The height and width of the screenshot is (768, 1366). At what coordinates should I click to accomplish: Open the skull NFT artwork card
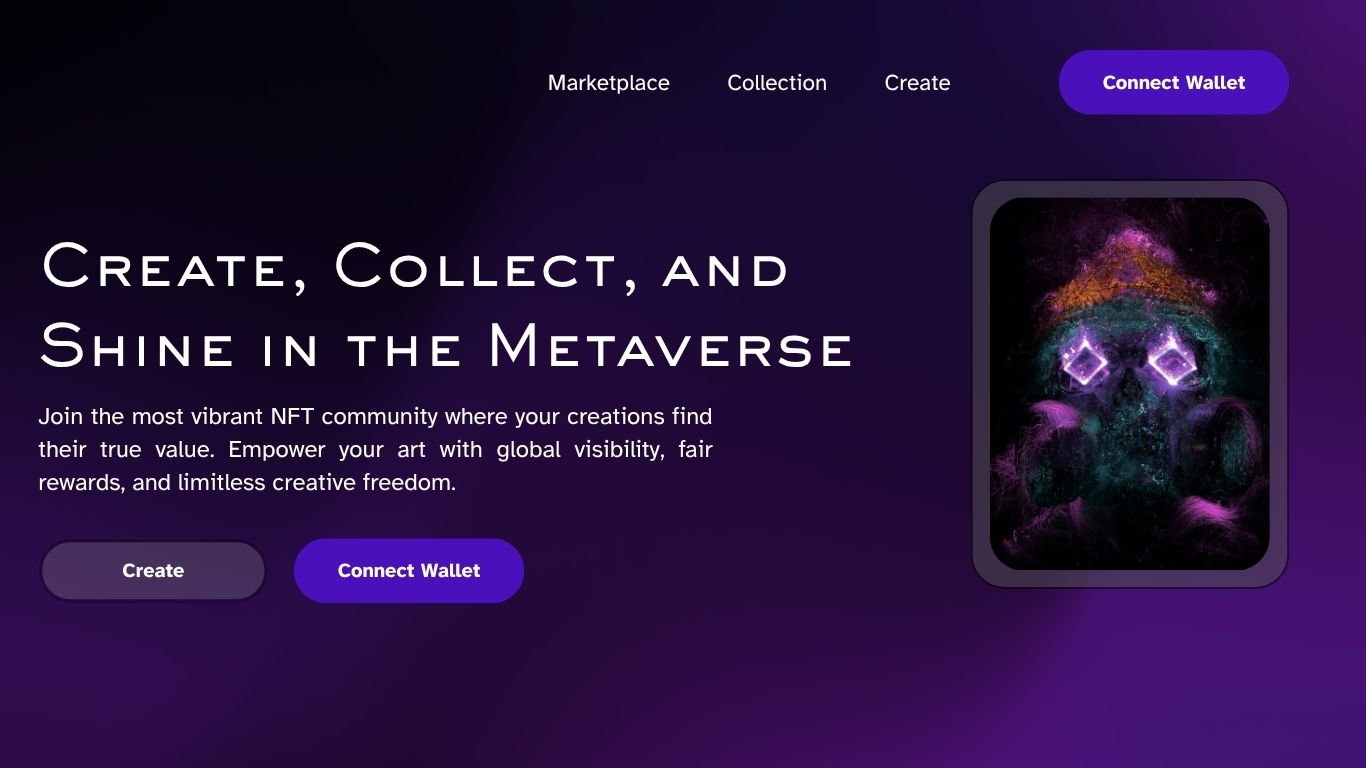click(1130, 384)
